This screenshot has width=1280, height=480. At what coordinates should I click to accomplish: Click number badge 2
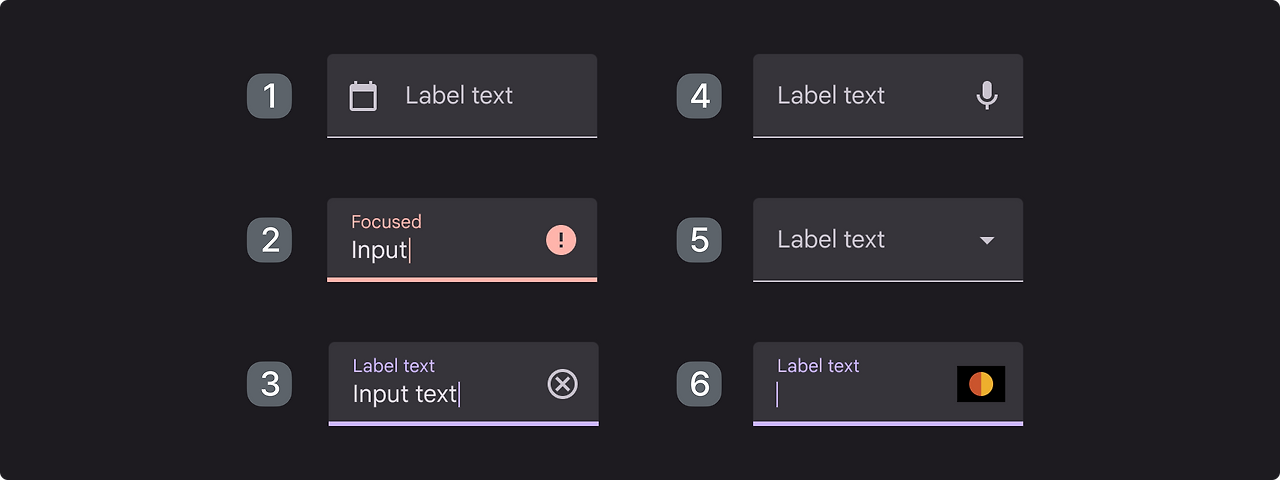tap(270, 240)
